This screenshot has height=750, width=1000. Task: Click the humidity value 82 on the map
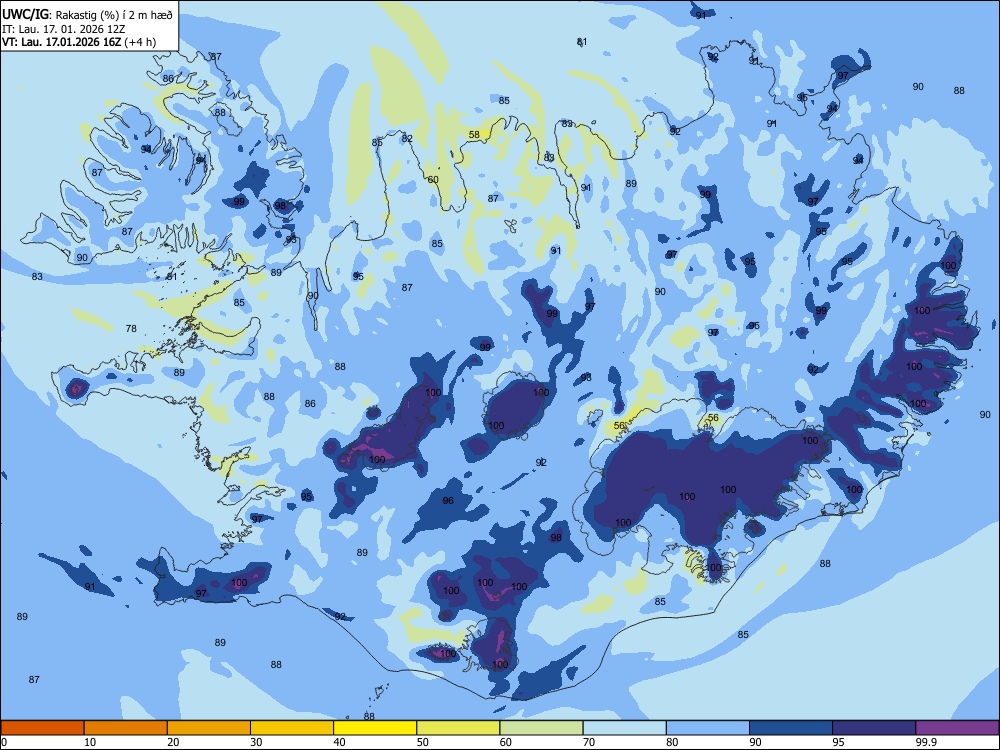coord(407,138)
